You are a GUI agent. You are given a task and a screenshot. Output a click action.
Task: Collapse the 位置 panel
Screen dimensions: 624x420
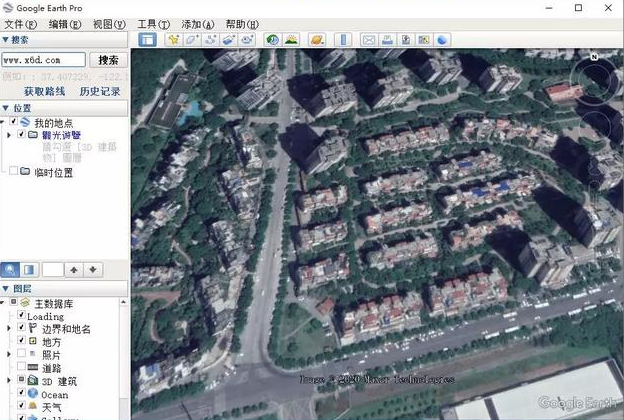(5, 108)
